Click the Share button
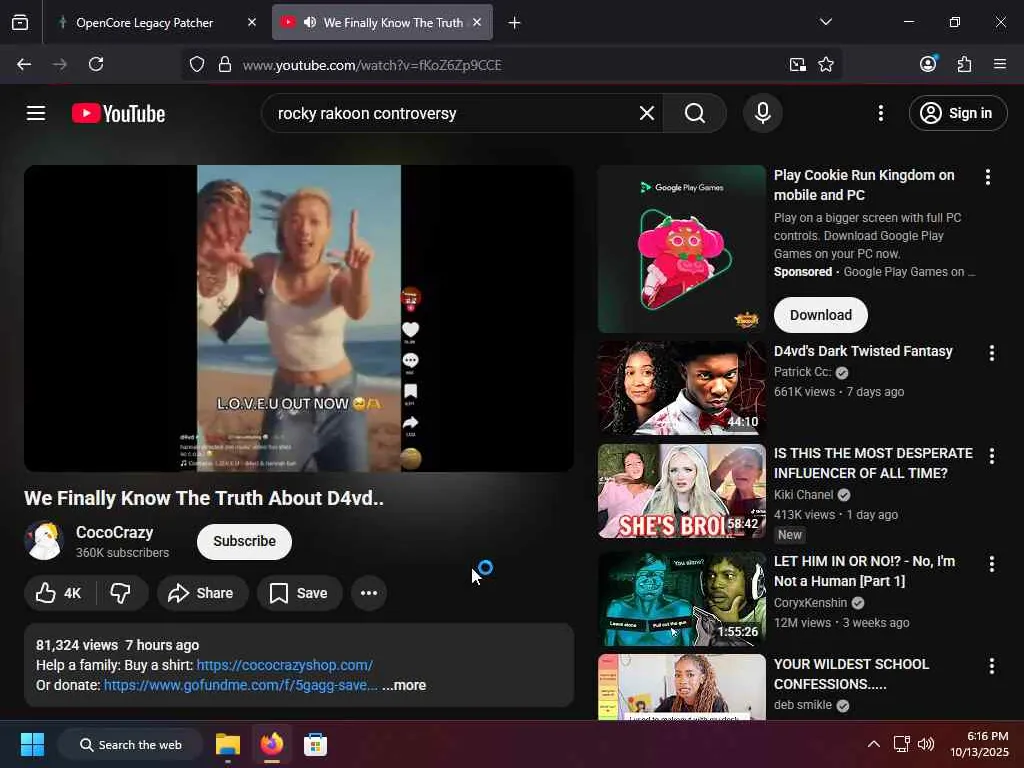The width and height of the screenshot is (1024, 768). pos(202,593)
